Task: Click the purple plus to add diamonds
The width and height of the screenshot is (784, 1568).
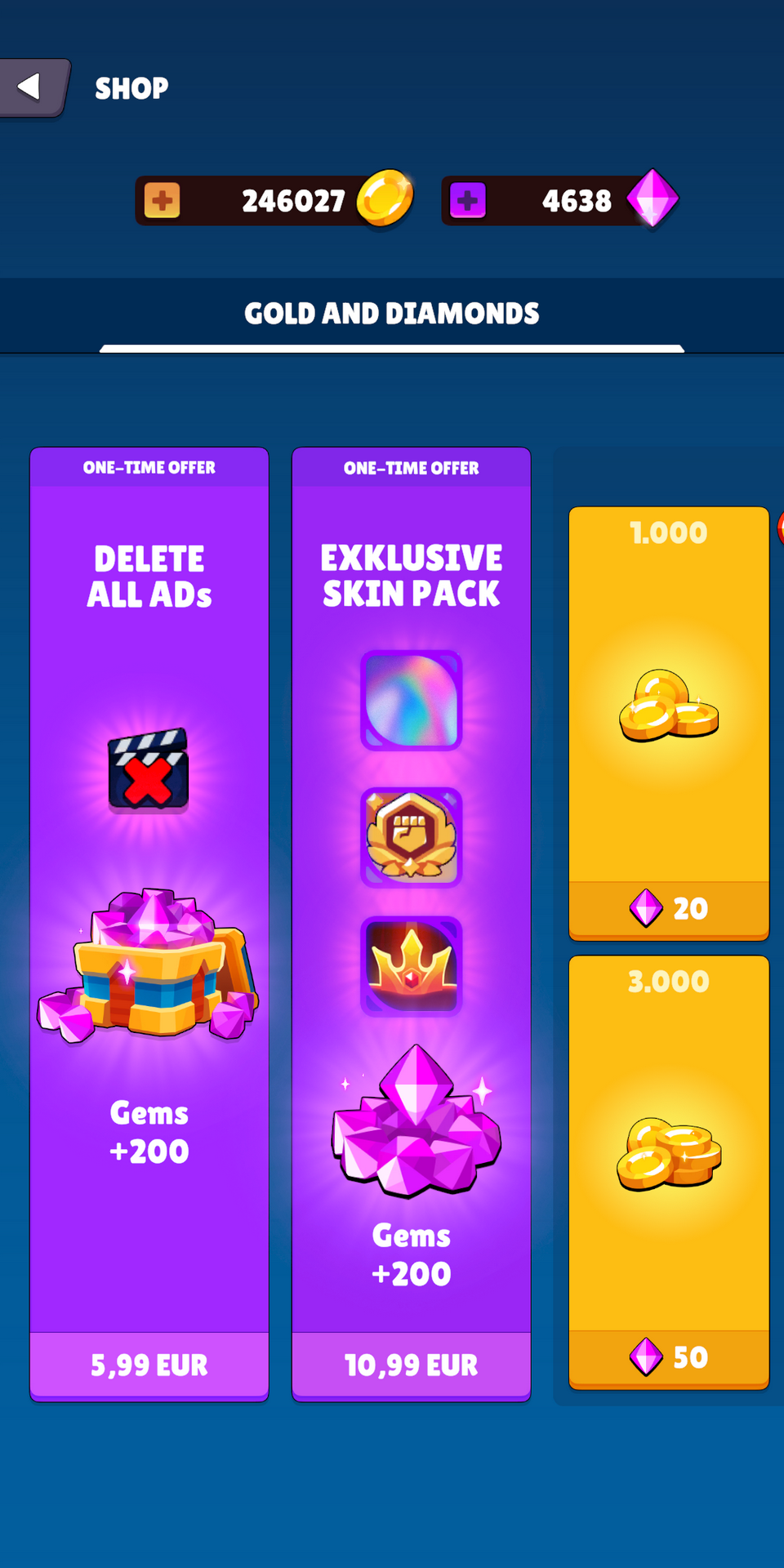Action: tap(468, 200)
